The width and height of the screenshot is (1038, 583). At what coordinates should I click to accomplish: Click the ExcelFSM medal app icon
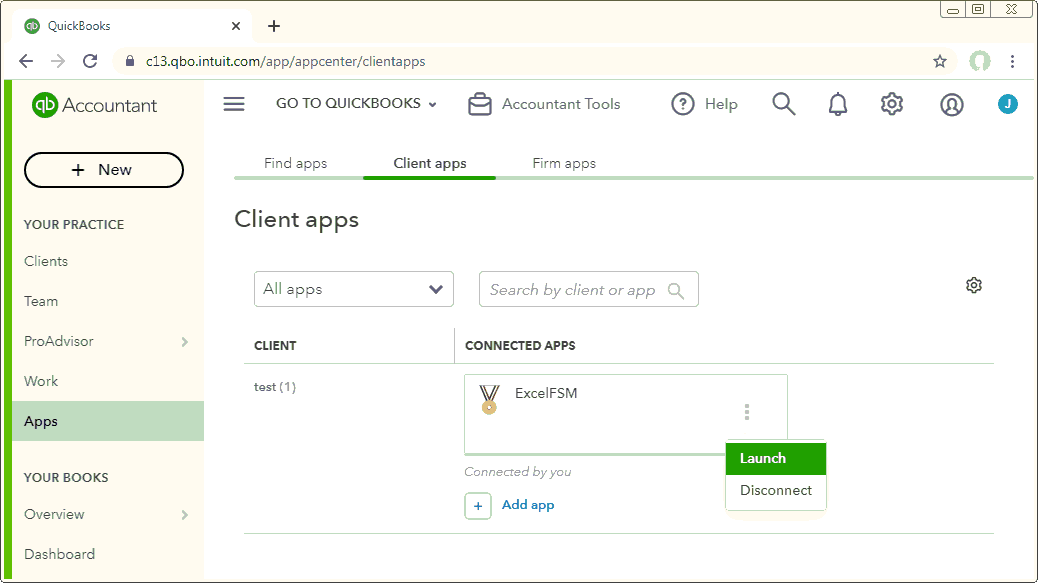click(489, 399)
